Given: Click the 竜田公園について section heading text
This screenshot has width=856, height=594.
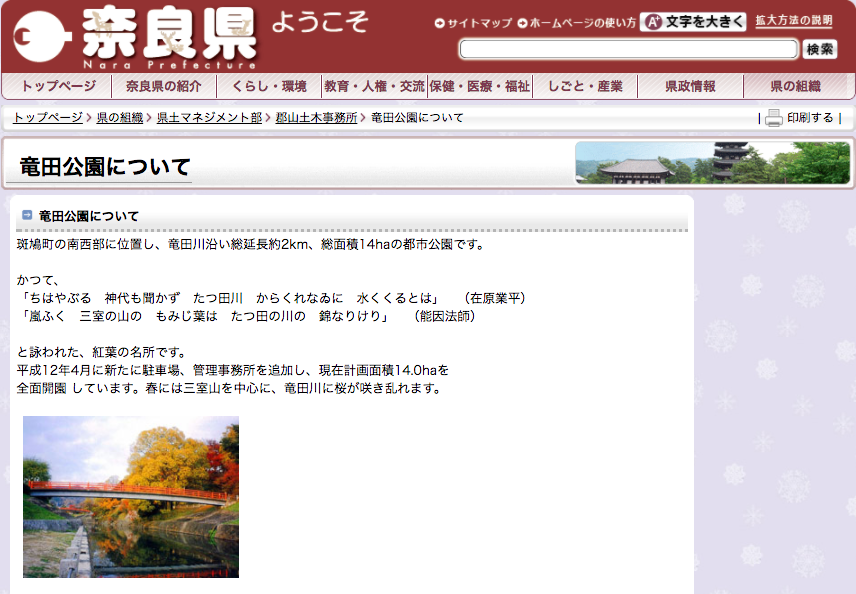Looking at the screenshot, I should [88, 216].
